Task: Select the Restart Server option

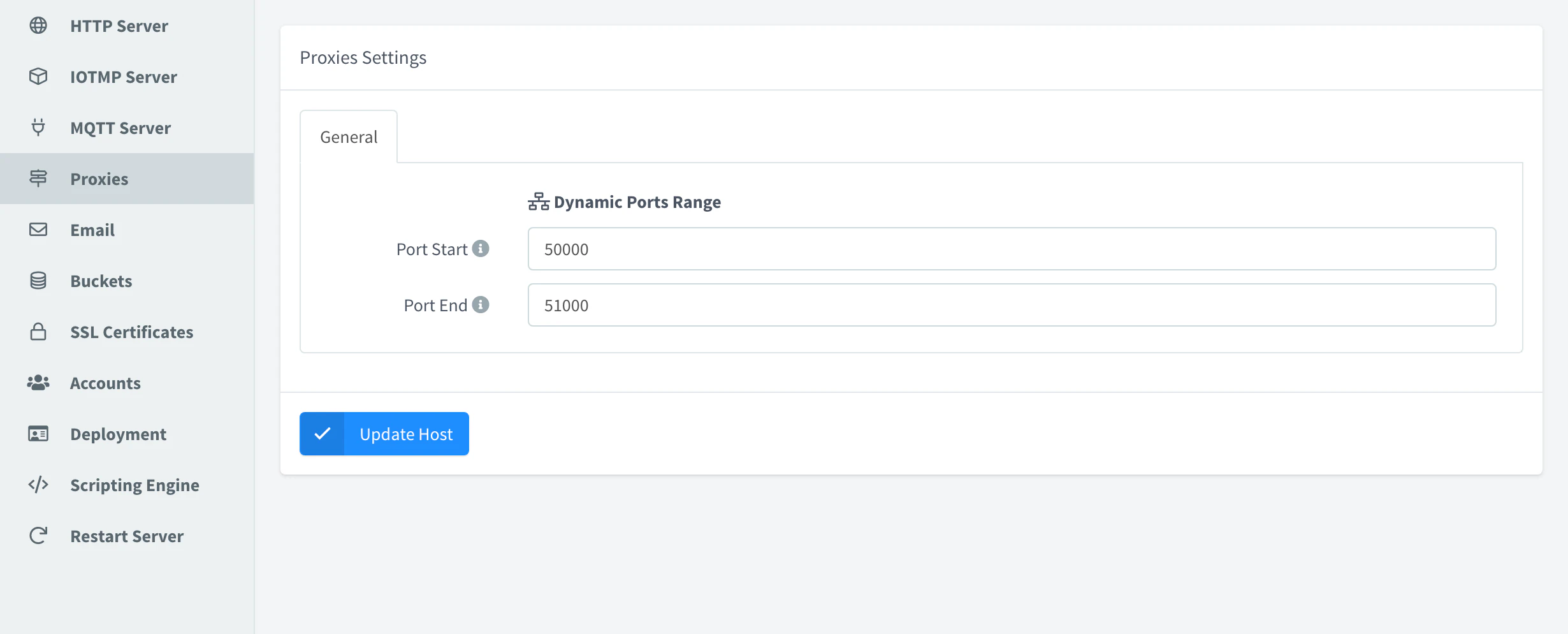Action: click(127, 536)
